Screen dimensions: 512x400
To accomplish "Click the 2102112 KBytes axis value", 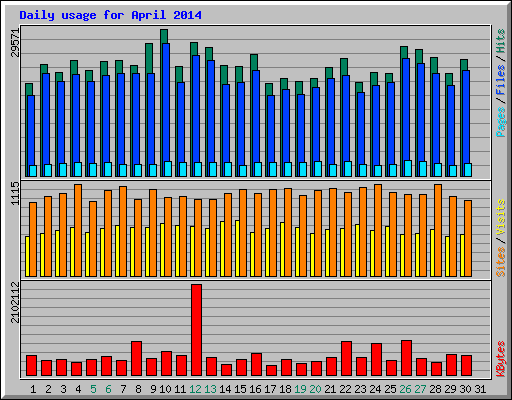I will (x=15, y=303).
